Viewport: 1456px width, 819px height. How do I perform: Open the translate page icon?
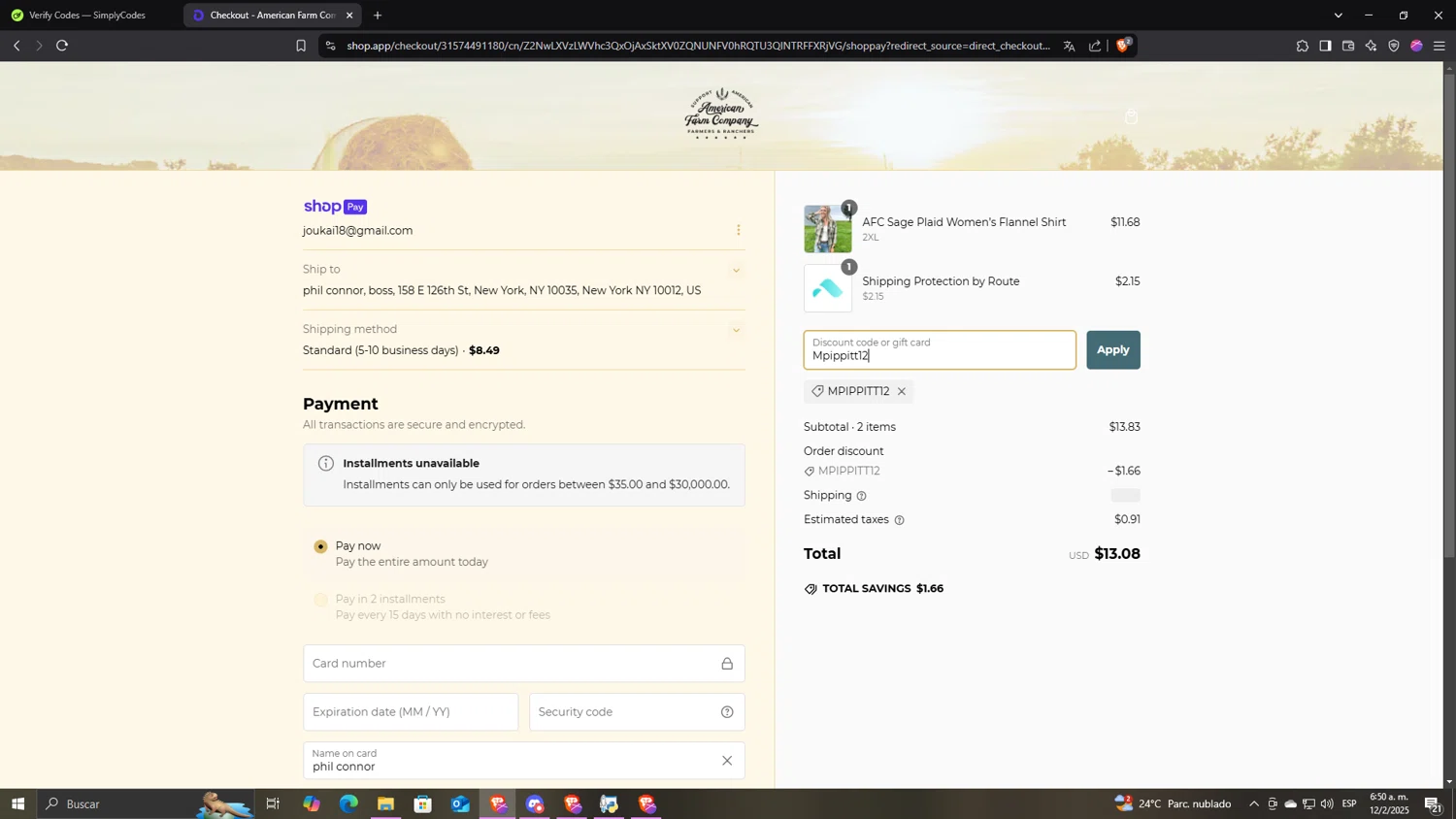coord(1069,46)
